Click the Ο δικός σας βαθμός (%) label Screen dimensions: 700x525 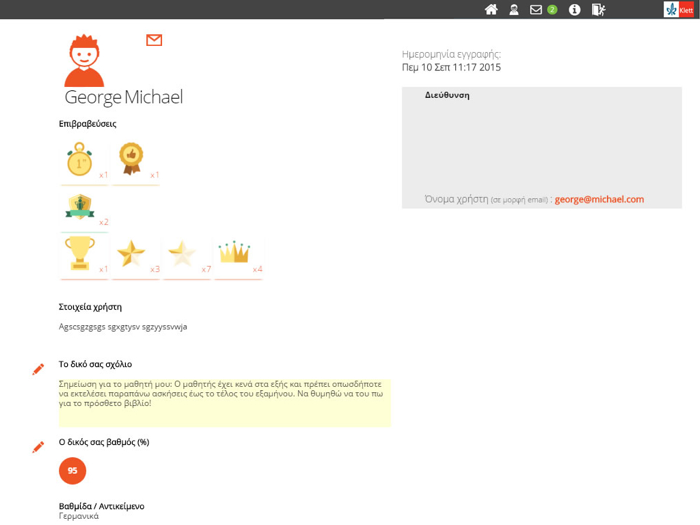104,442
